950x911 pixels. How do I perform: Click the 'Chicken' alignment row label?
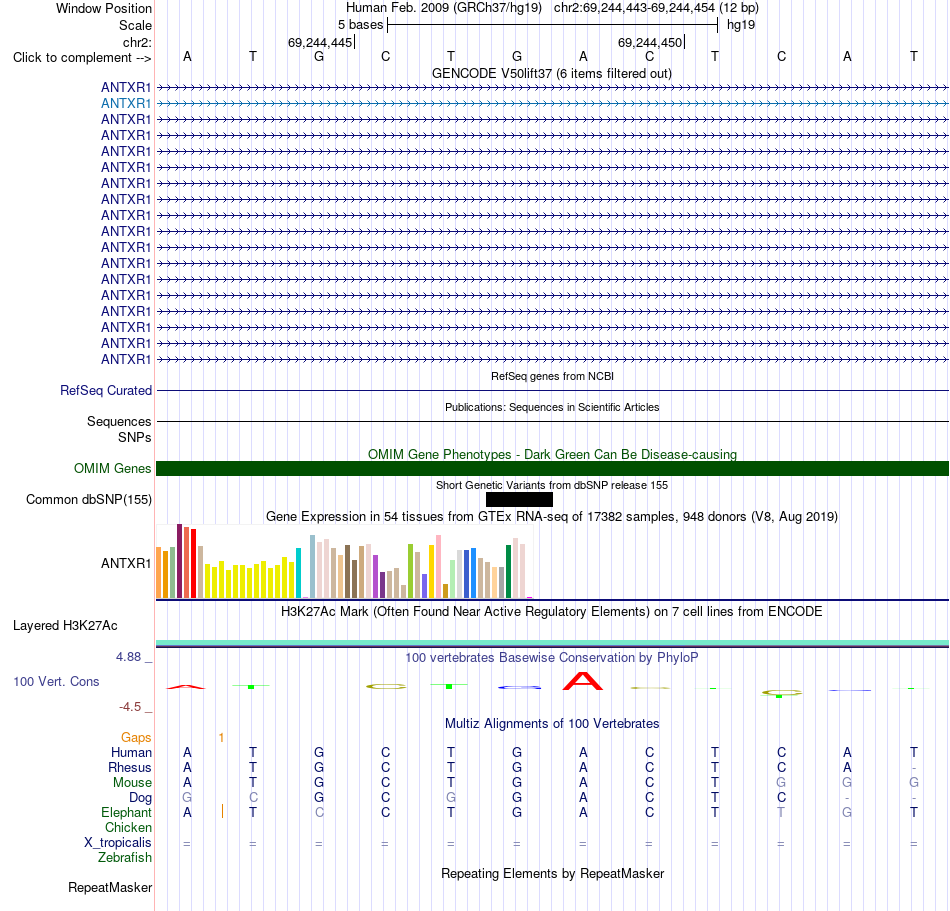(x=128, y=827)
